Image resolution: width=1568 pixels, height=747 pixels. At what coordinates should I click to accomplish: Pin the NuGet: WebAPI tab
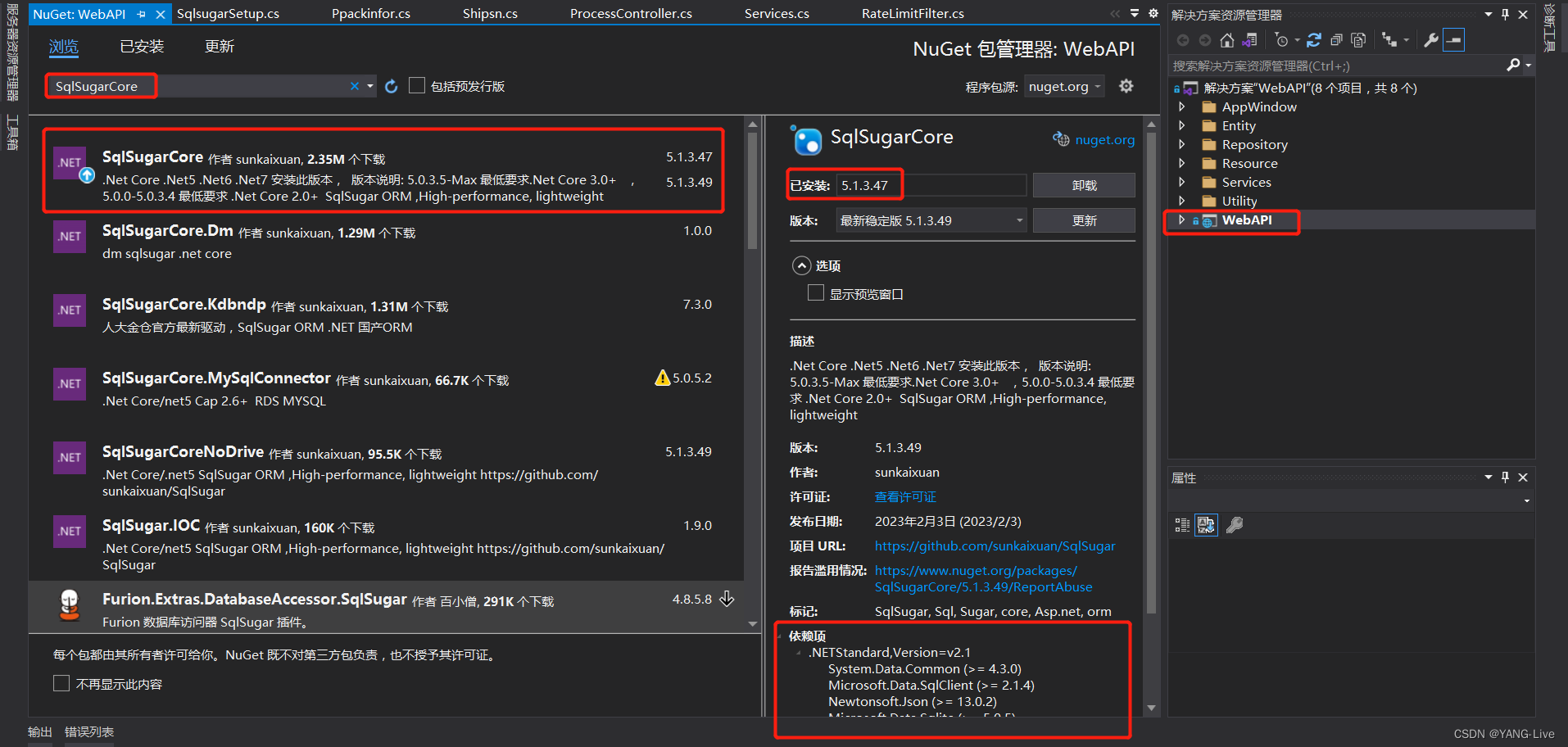[x=141, y=14]
